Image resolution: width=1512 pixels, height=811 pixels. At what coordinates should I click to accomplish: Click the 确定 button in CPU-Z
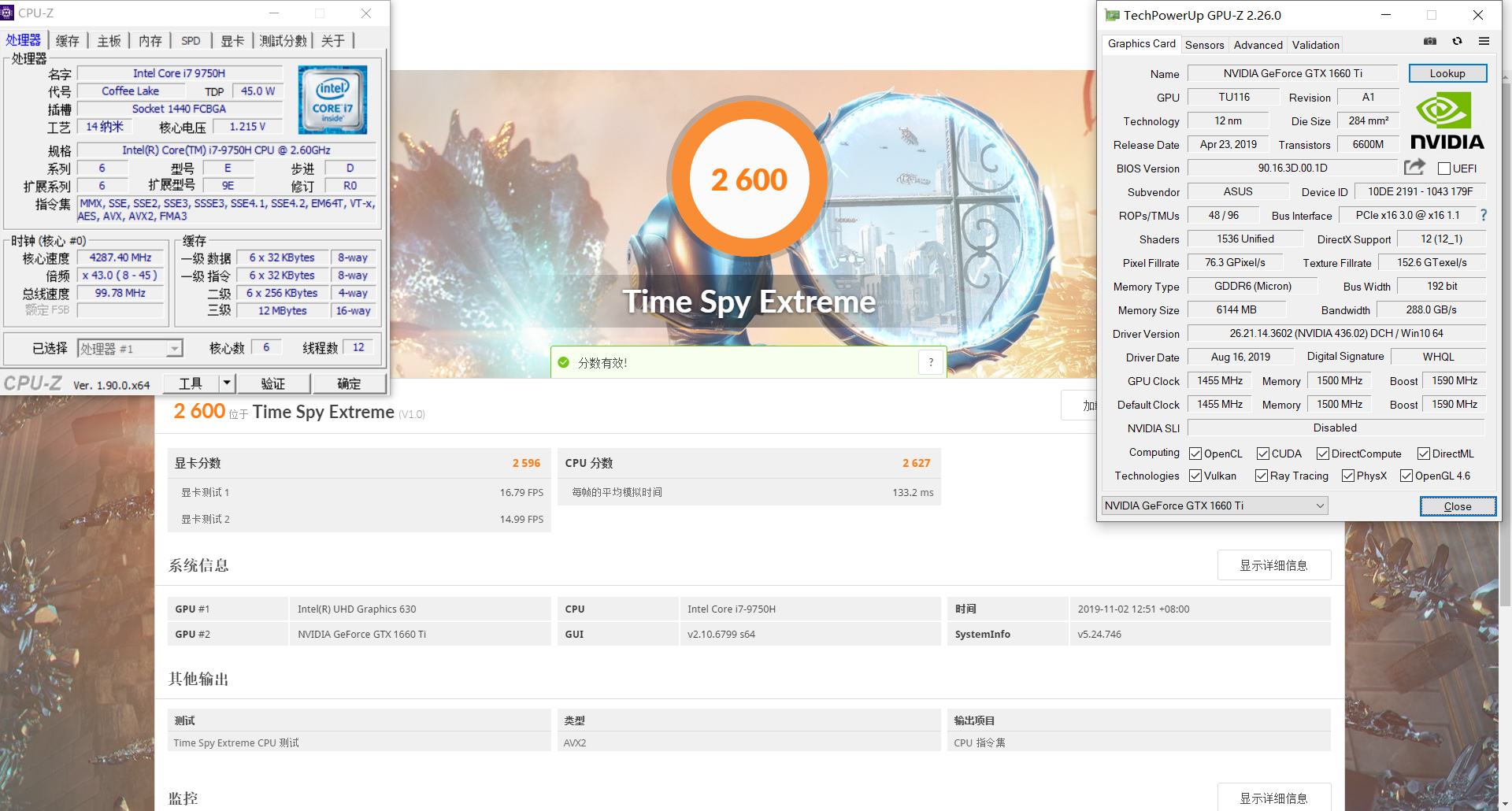(349, 383)
